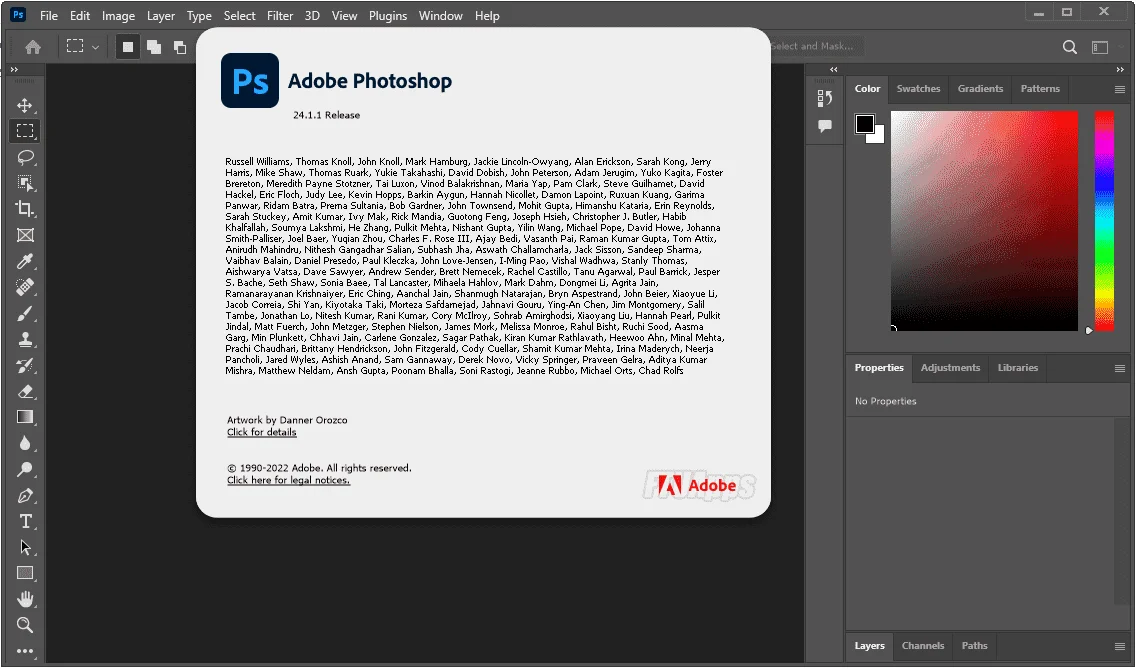The width and height of the screenshot is (1136, 669).
Task: Select the Object Selection tool
Action: pyautogui.click(x=25, y=183)
